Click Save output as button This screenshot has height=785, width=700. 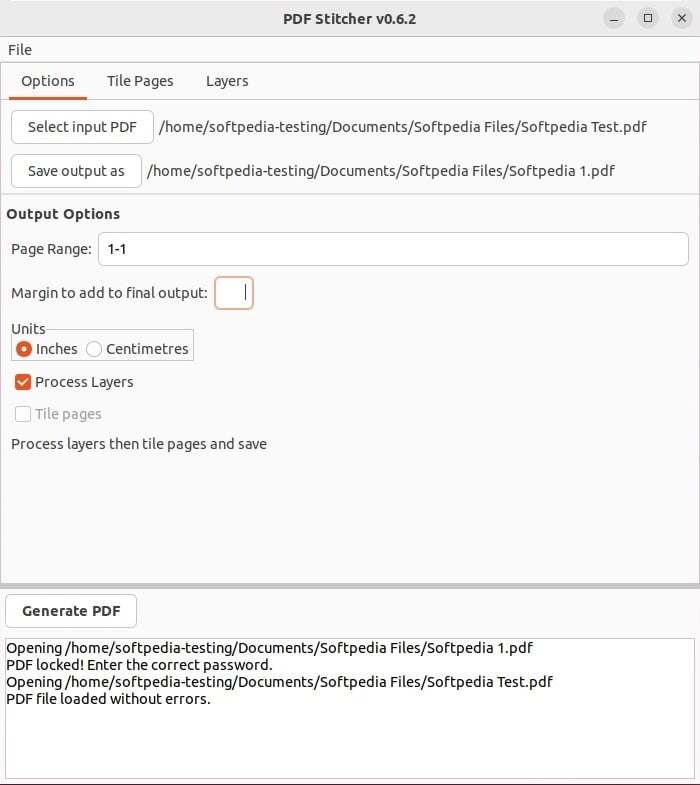(76, 171)
